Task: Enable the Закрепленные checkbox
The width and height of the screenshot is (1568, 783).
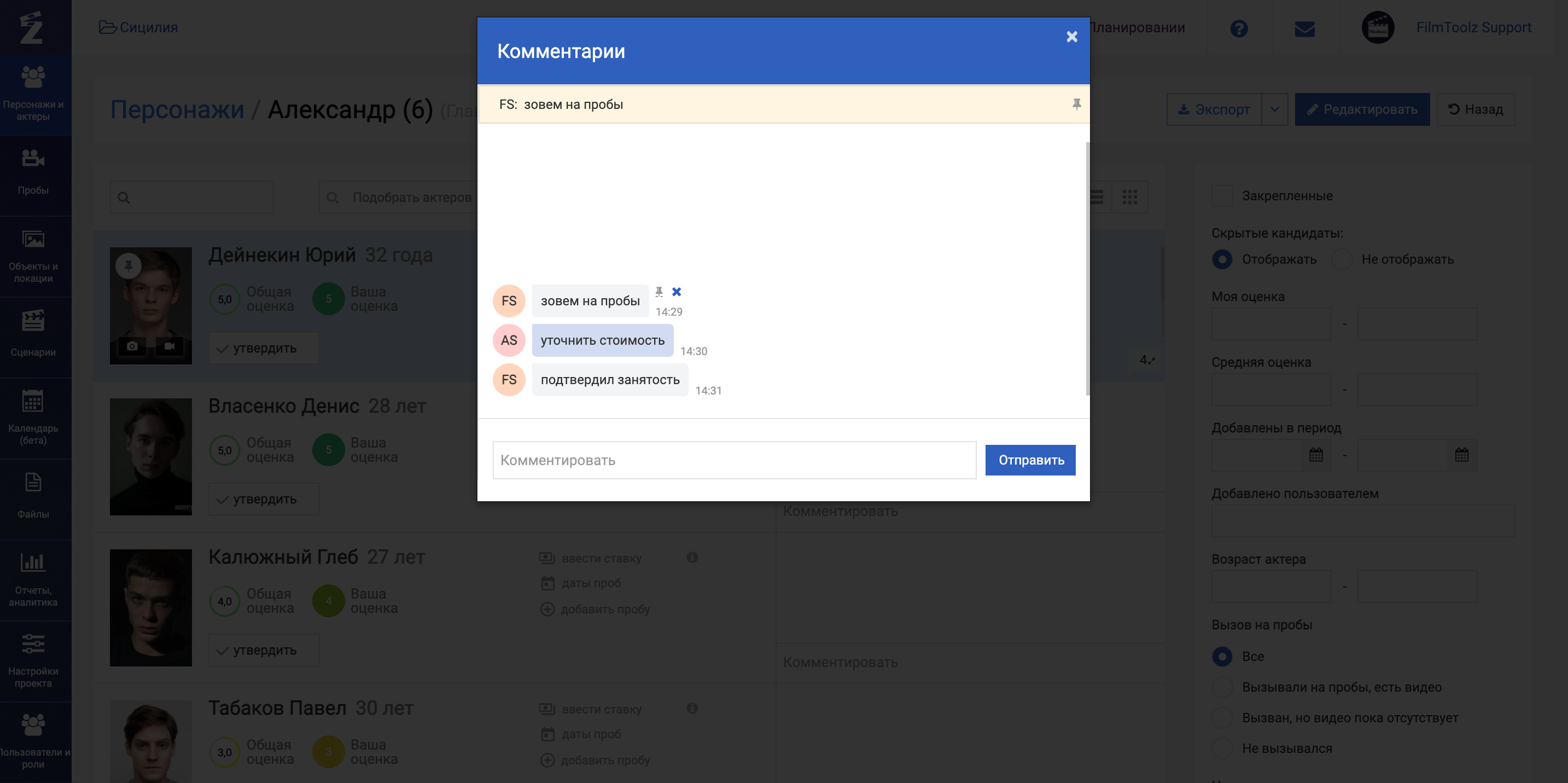Action: (x=1222, y=196)
